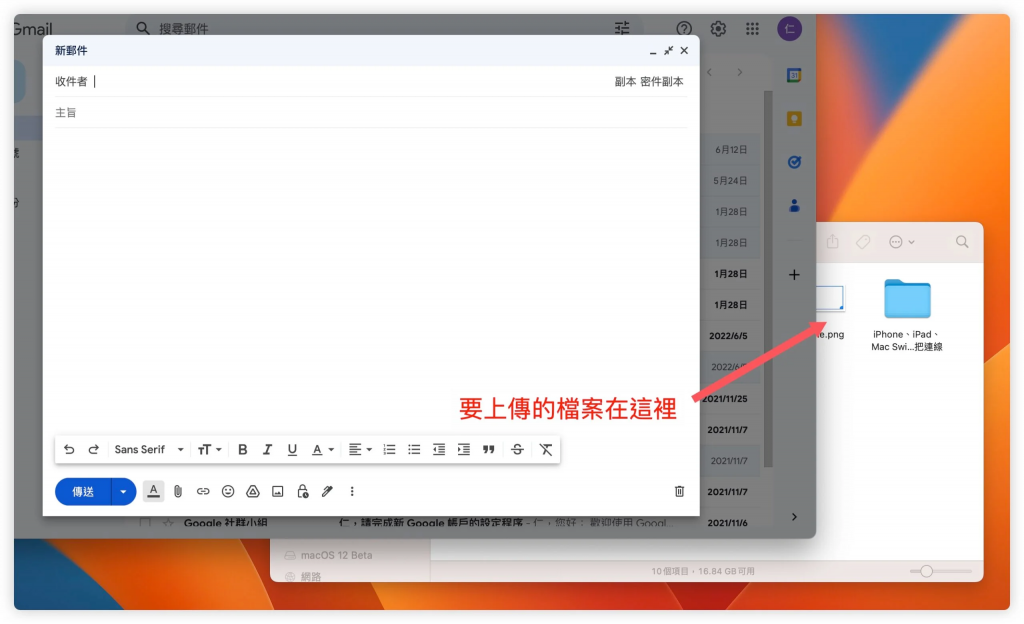
Task: Open Google Keep side panel
Action: [794, 119]
